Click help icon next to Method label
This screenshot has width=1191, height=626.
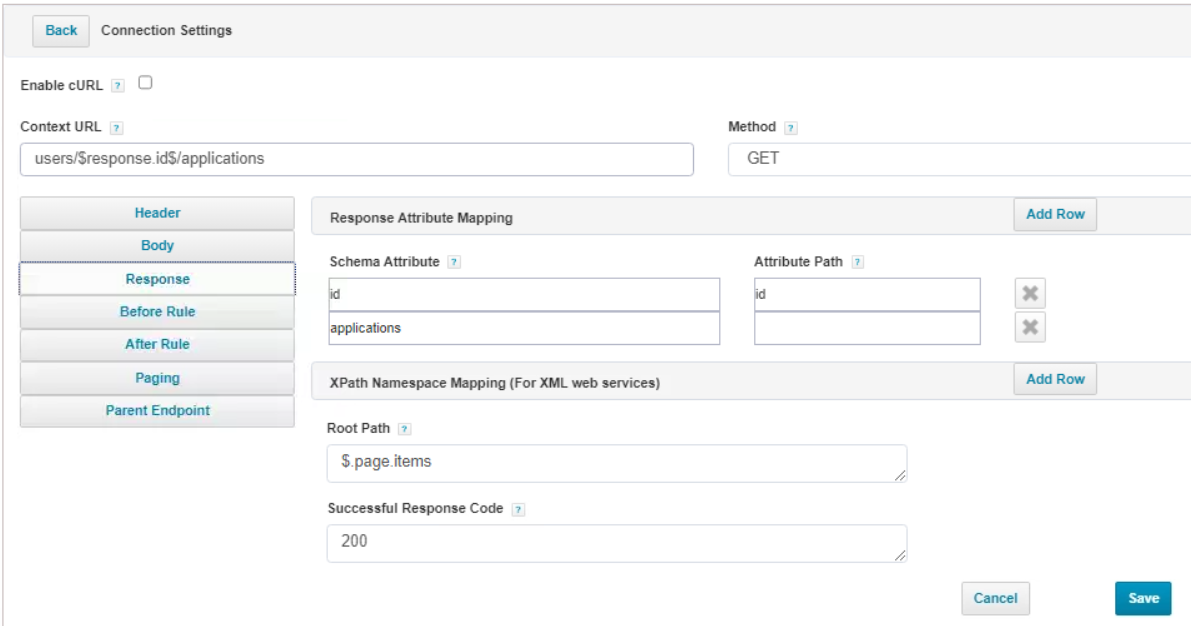791,128
